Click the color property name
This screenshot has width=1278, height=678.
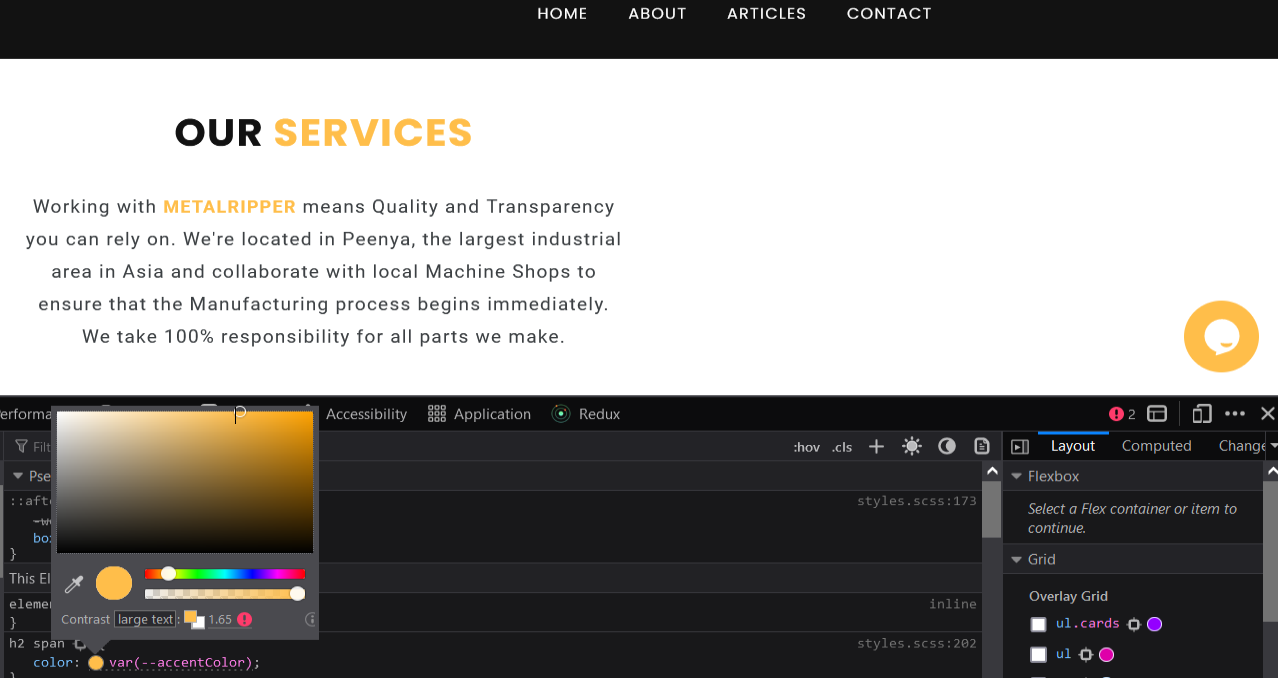(53, 662)
